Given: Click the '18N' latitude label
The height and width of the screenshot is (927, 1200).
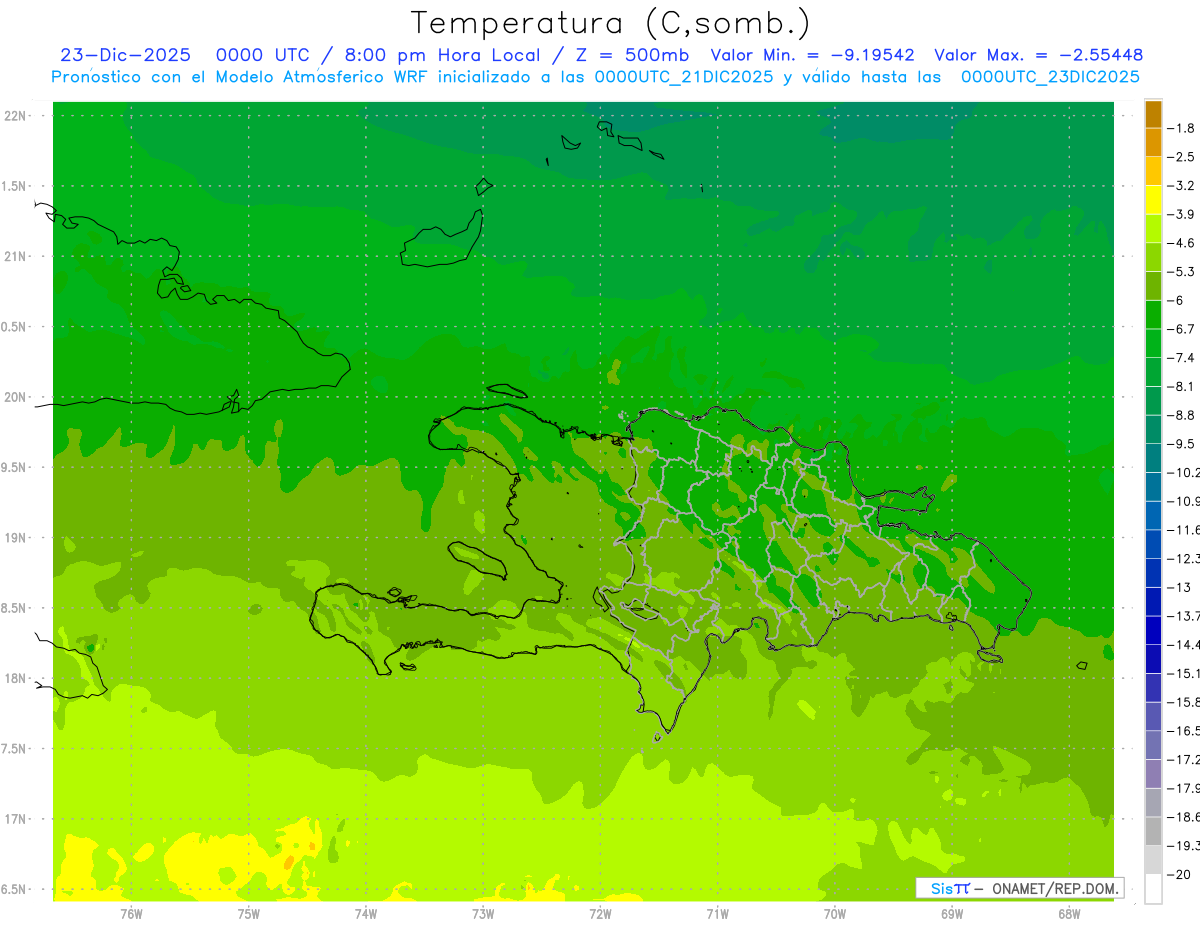Looking at the screenshot, I should click(14, 678).
